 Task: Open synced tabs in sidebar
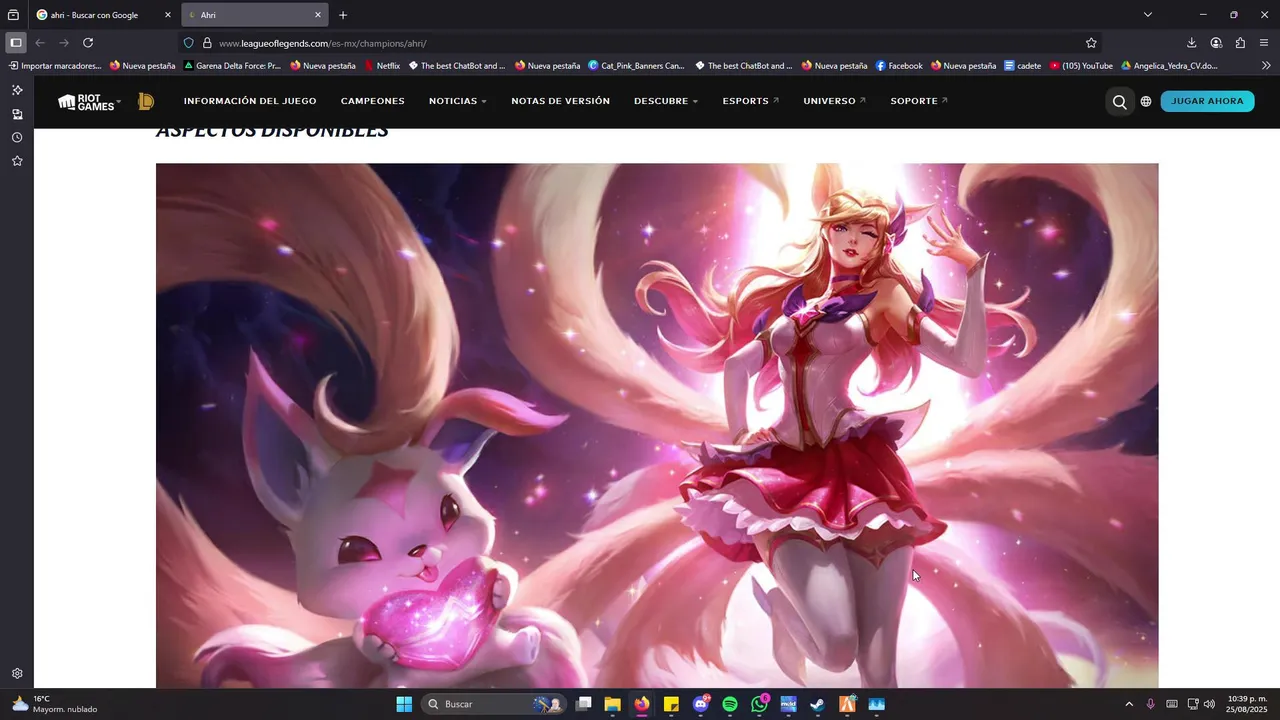click(17, 114)
